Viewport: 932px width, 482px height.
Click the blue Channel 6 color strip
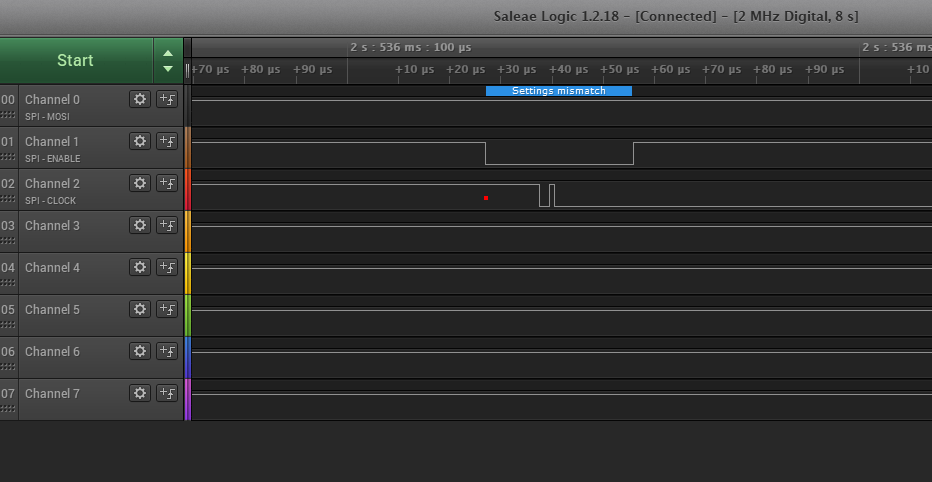click(188, 357)
